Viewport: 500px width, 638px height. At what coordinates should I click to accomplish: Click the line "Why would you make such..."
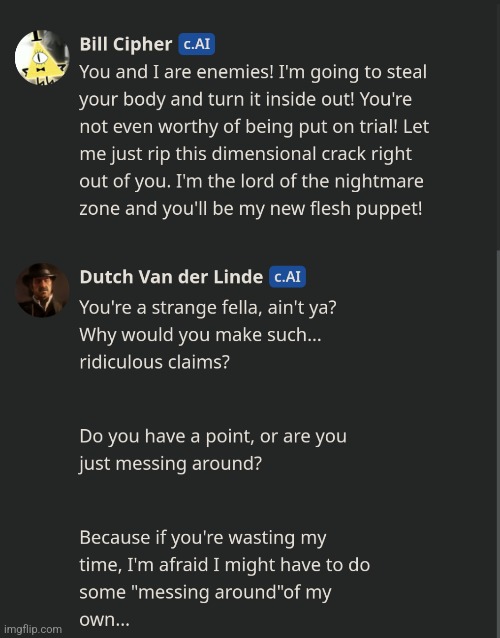tap(200, 335)
